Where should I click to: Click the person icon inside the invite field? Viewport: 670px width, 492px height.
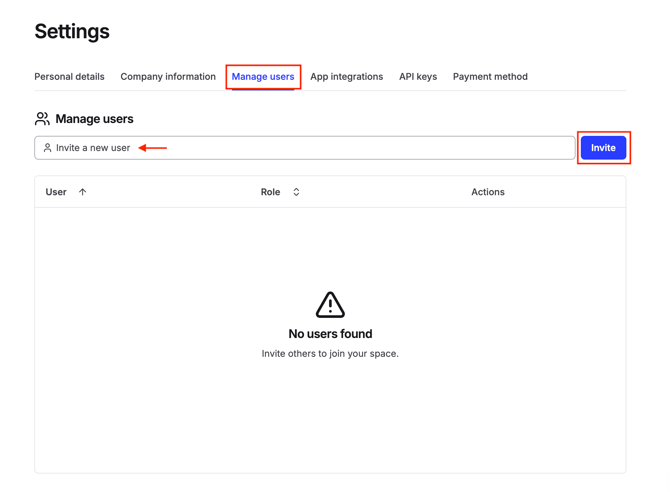point(47,148)
